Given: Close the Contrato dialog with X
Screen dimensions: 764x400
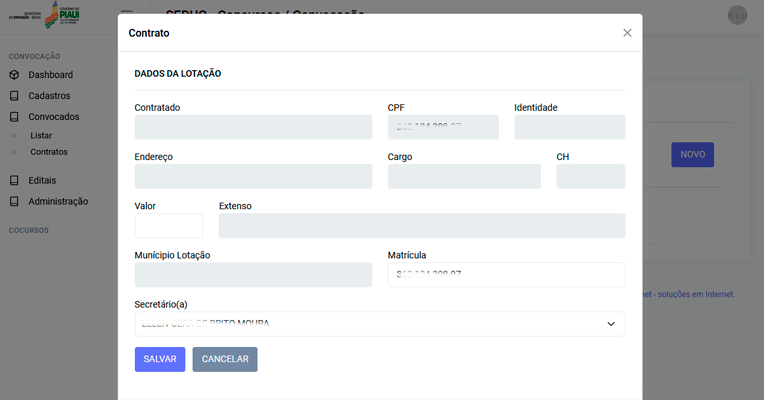Looking at the screenshot, I should point(627,33).
